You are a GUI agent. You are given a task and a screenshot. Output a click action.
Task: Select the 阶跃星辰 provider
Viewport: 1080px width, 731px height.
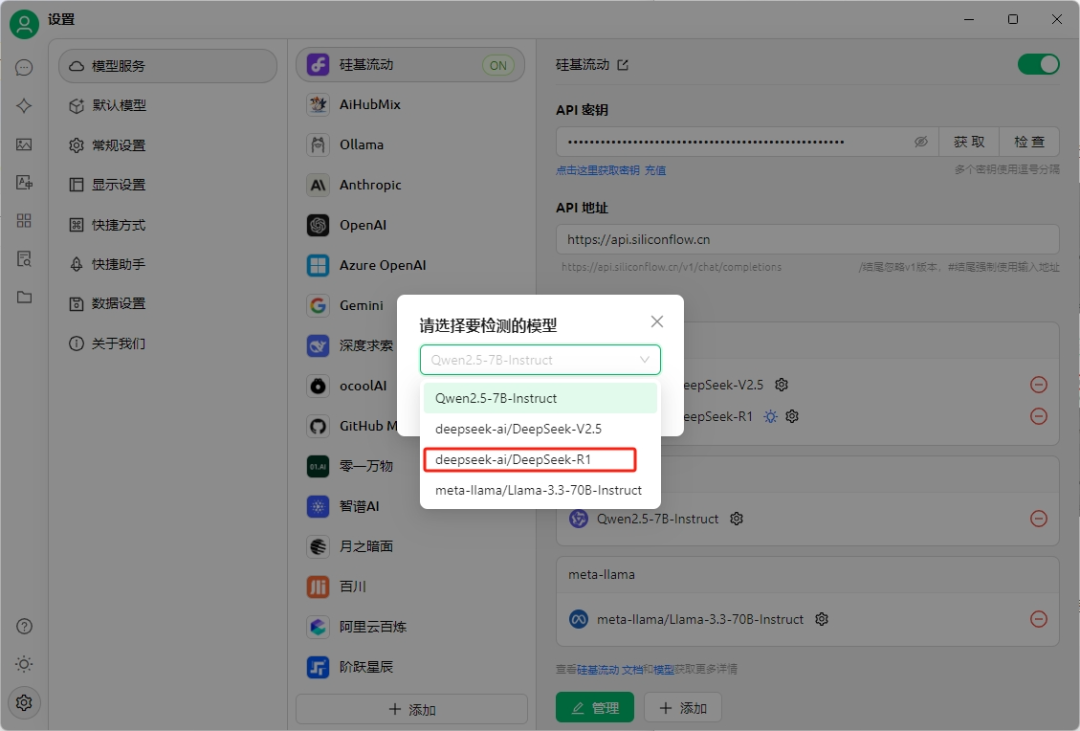click(x=411, y=667)
